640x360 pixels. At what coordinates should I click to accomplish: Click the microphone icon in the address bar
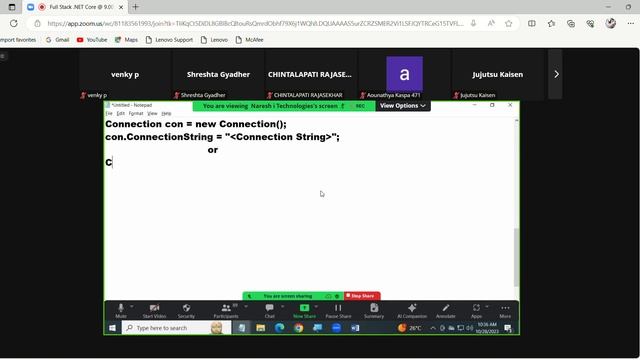point(473,24)
